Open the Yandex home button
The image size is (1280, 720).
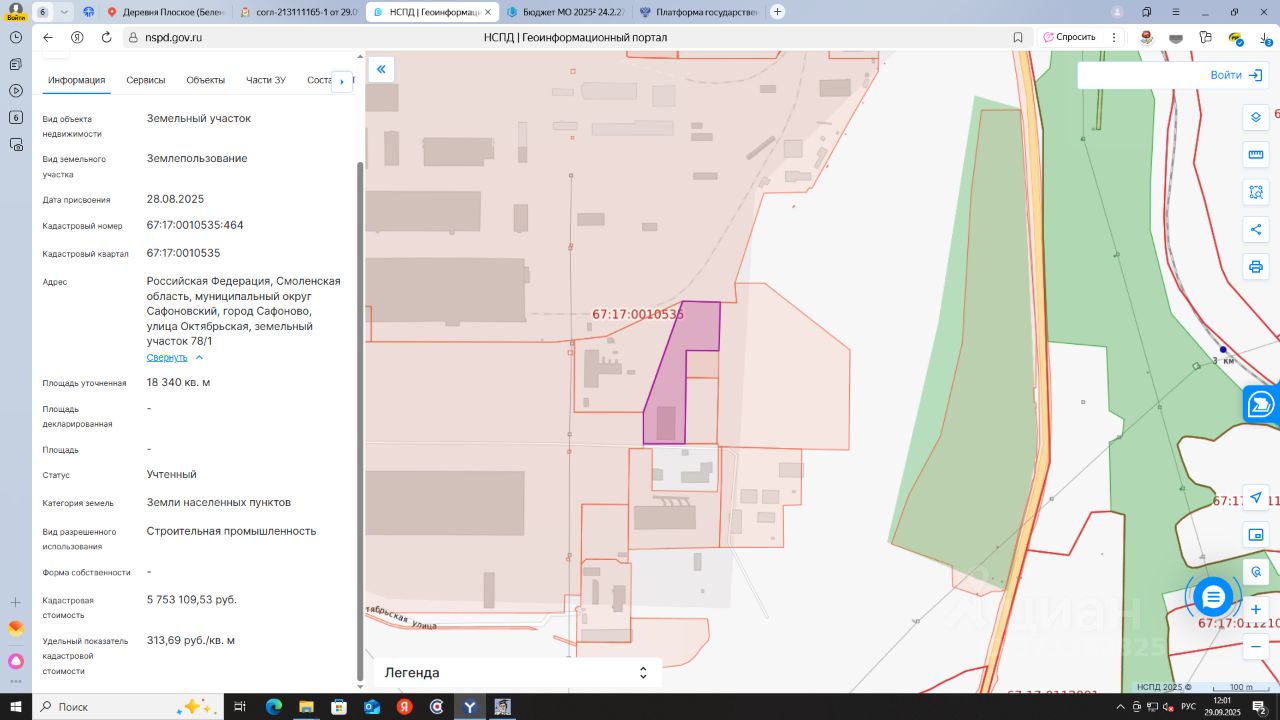(77, 37)
